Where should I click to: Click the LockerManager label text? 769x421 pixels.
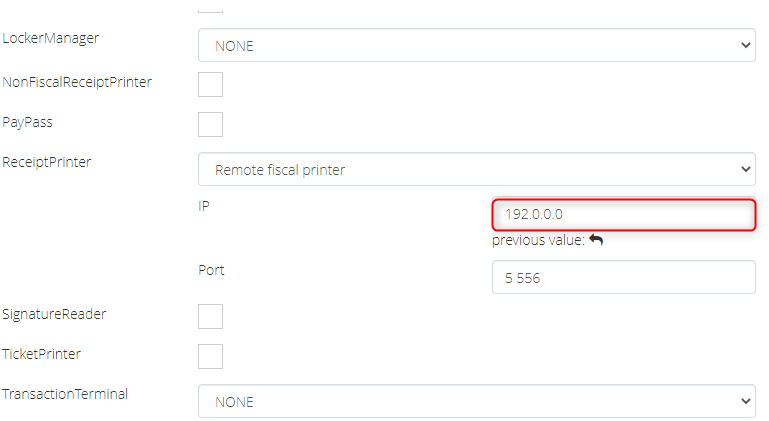(x=51, y=38)
